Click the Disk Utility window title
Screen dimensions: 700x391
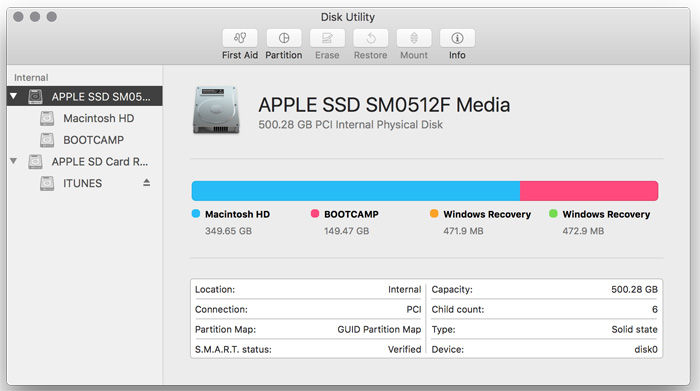348,17
